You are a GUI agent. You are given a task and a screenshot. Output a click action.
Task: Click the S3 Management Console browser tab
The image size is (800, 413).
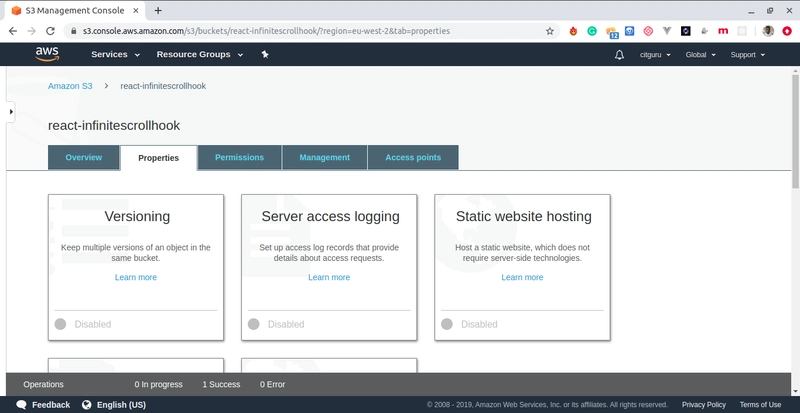click(74, 10)
